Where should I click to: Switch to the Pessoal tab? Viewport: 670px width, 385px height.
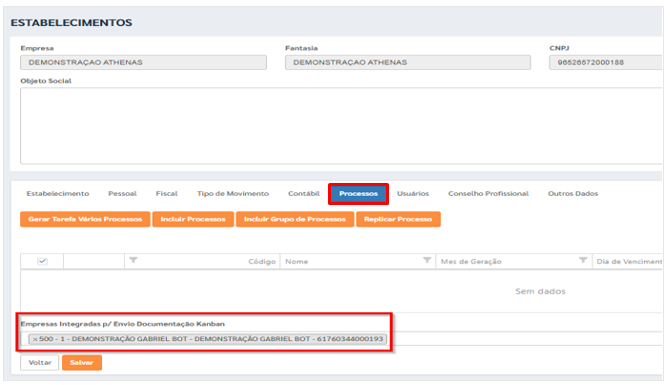(x=122, y=194)
